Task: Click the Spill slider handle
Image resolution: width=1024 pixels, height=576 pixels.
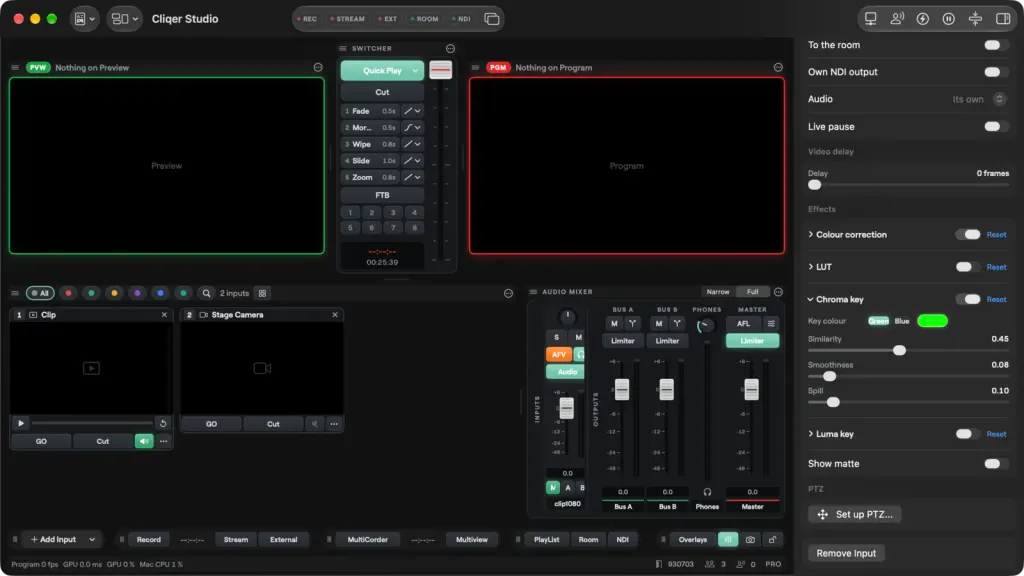Action: [833, 402]
